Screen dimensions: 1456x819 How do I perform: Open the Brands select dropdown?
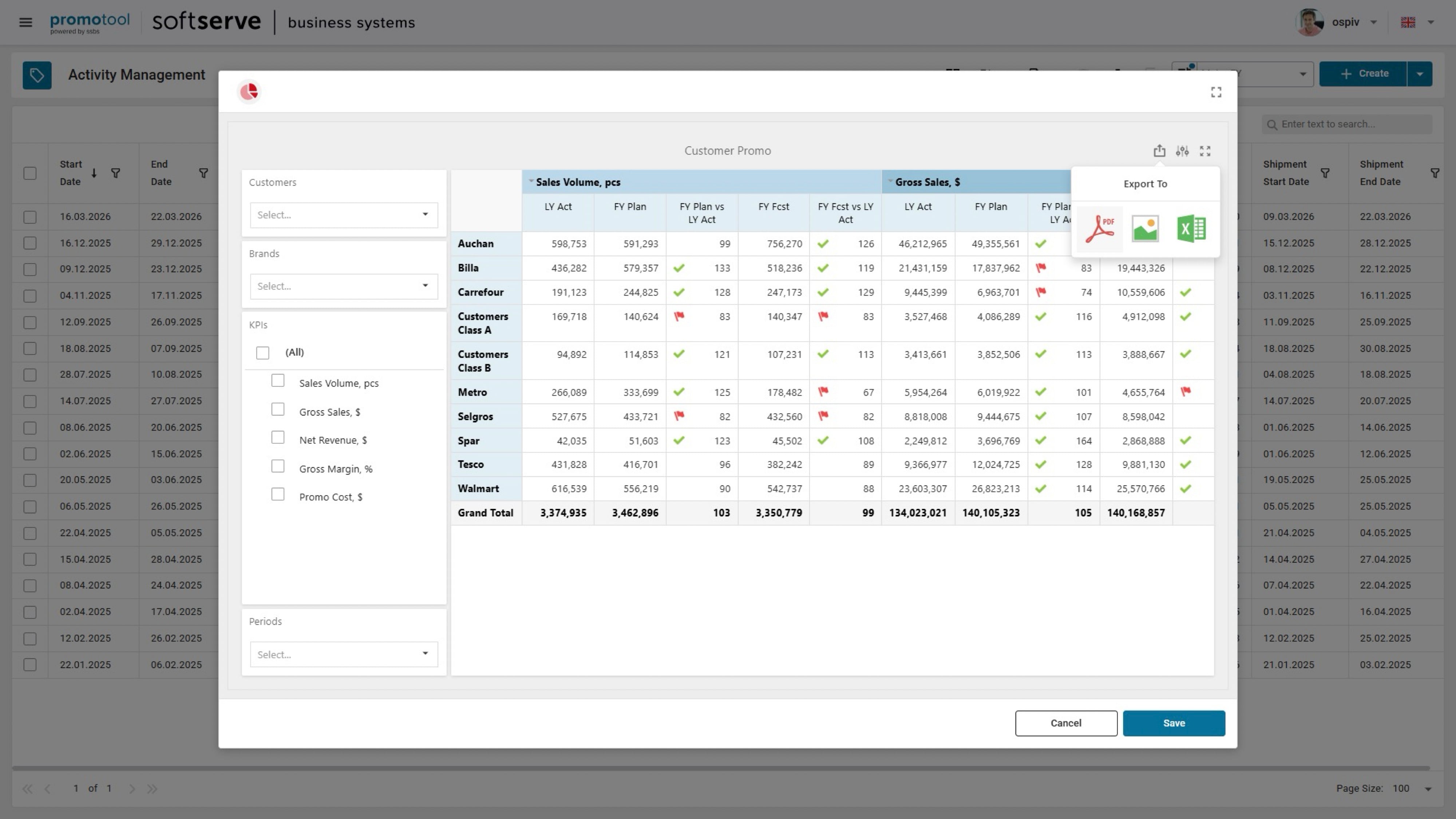tap(344, 286)
